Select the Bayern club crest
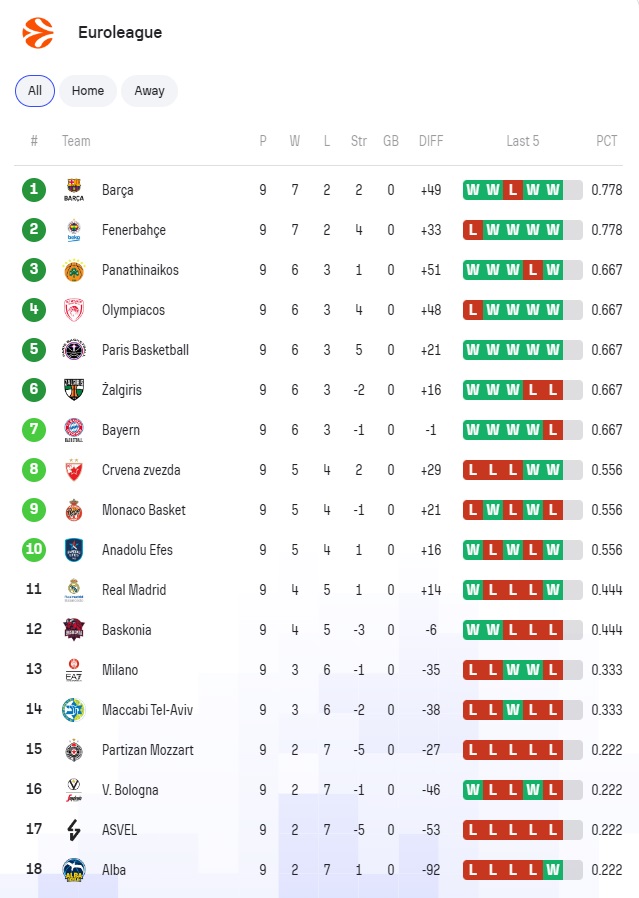Image resolution: width=639 pixels, height=898 pixels. 74,430
